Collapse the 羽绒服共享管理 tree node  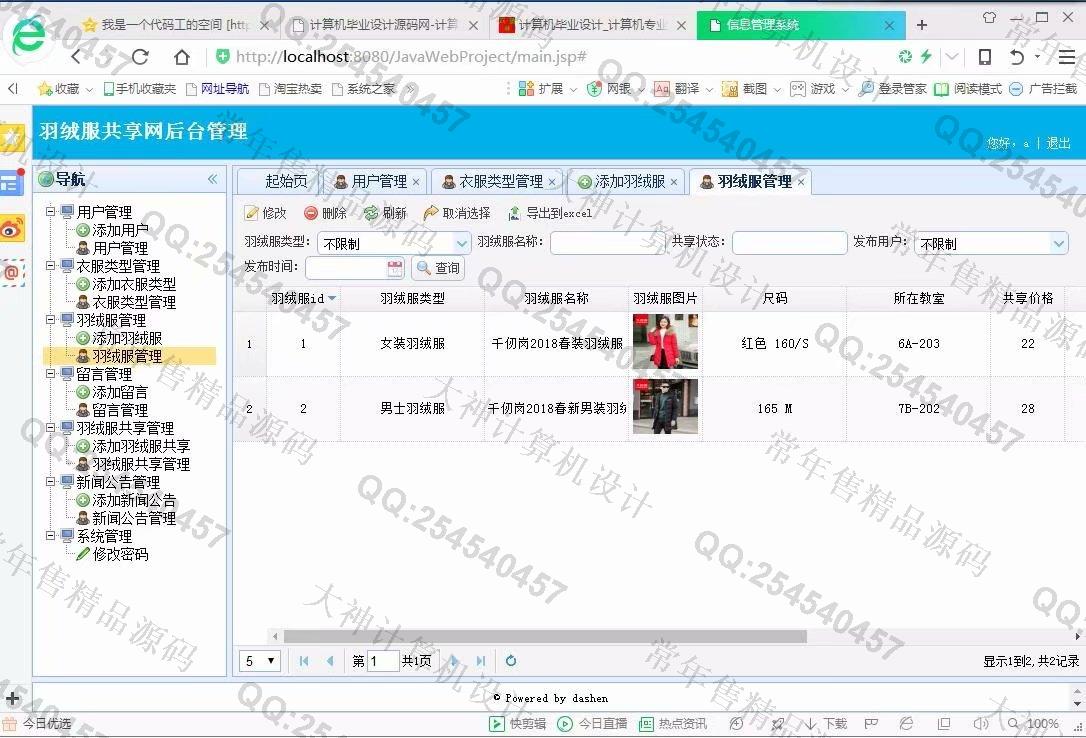(x=51, y=427)
